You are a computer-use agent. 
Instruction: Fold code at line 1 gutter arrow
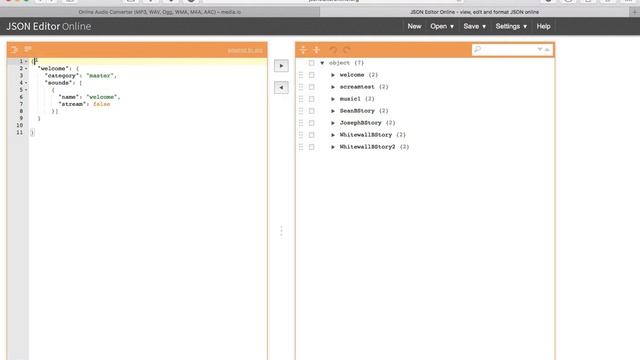[26, 61]
